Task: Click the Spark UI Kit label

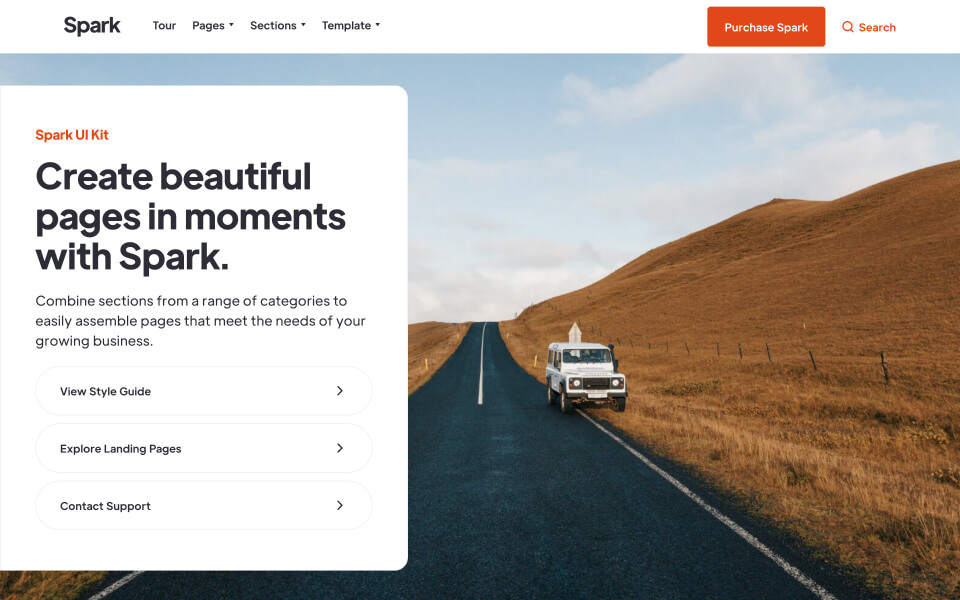Action: pos(72,135)
